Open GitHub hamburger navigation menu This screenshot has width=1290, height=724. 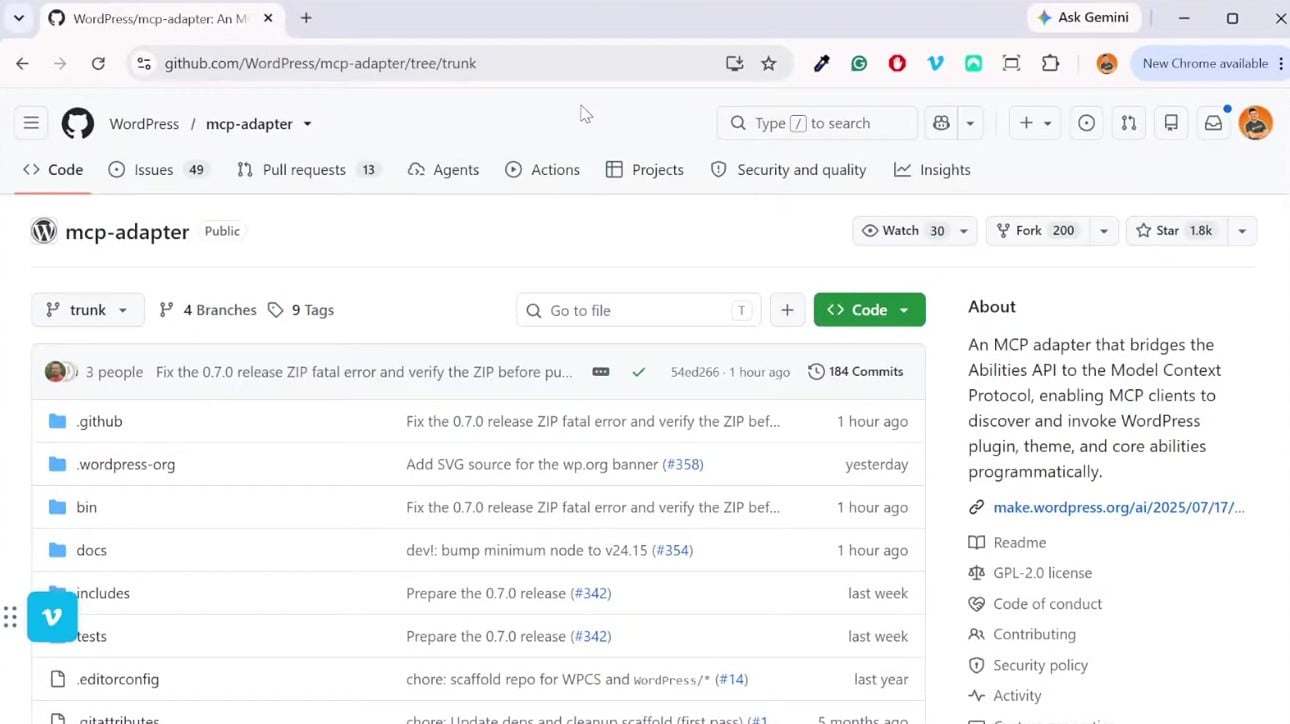(31, 123)
